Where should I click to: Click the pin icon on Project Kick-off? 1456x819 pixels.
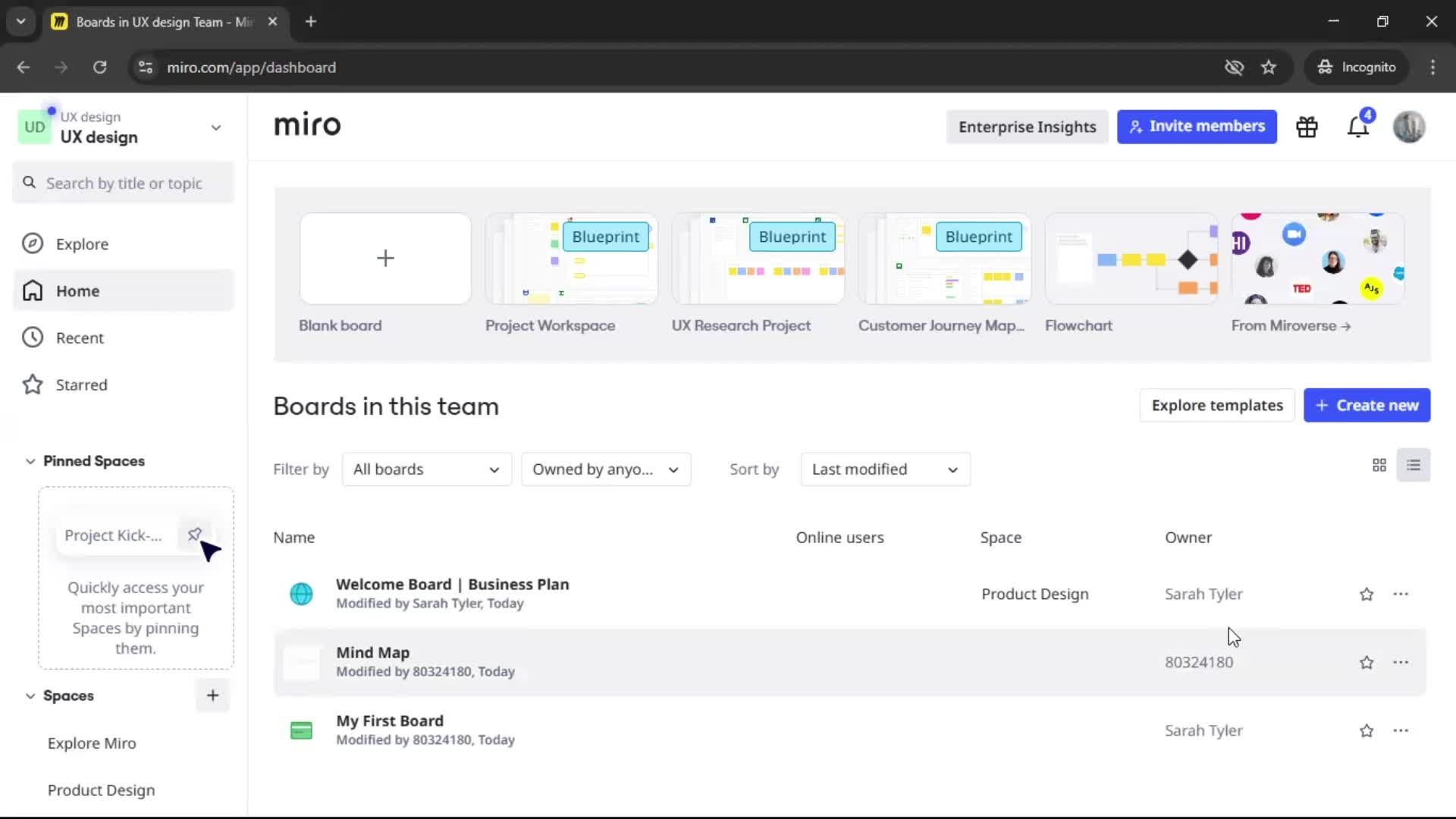pos(194,535)
